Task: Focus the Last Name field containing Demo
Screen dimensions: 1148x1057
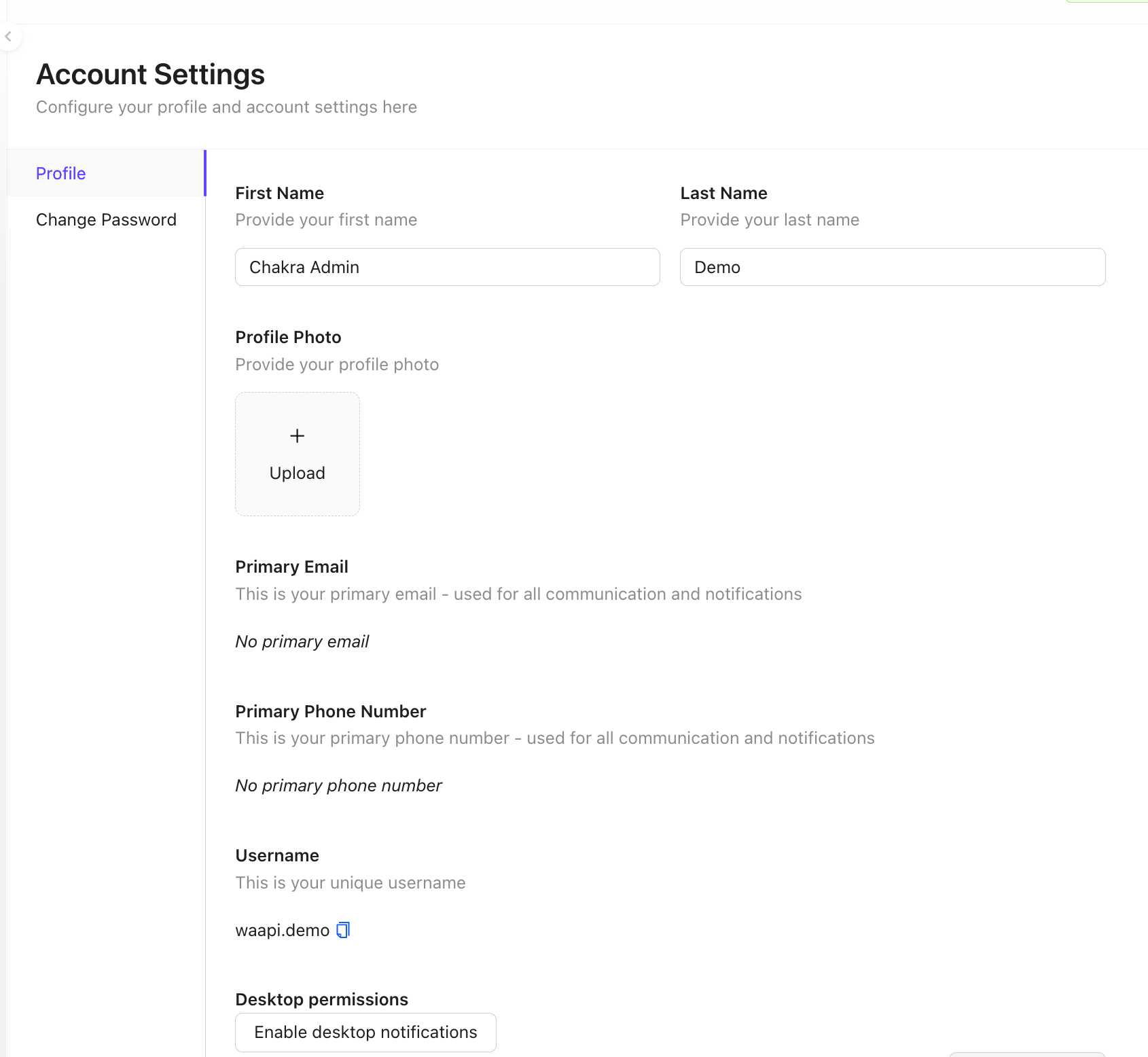Action: point(892,267)
